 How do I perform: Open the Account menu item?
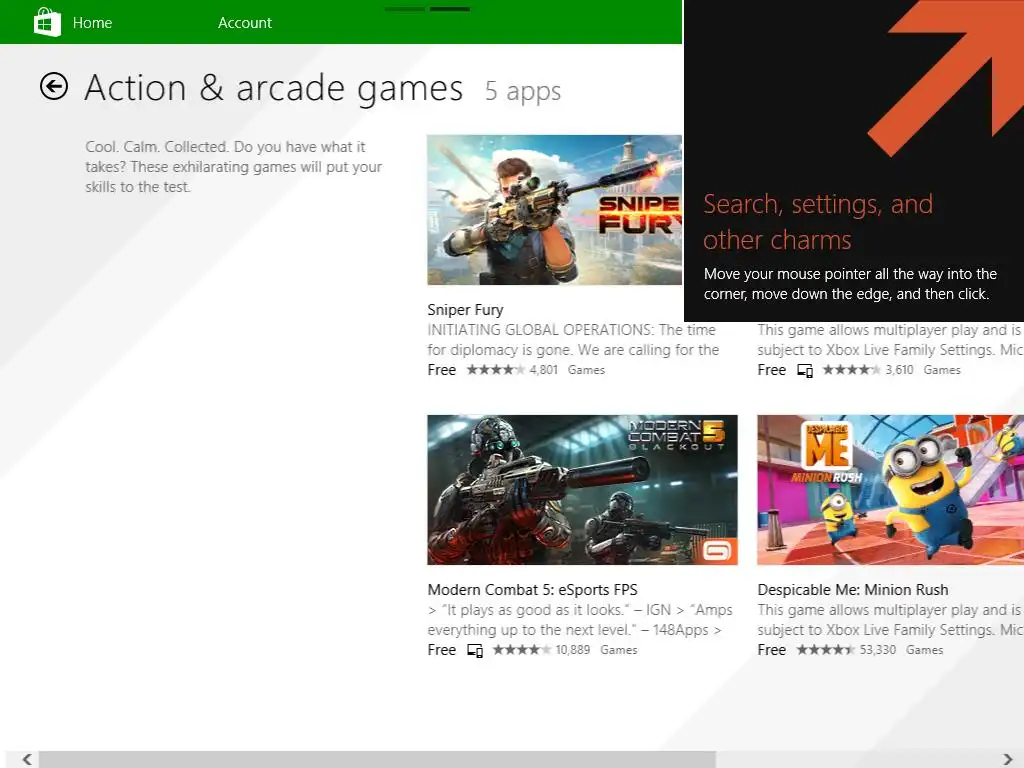pos(245,23)
